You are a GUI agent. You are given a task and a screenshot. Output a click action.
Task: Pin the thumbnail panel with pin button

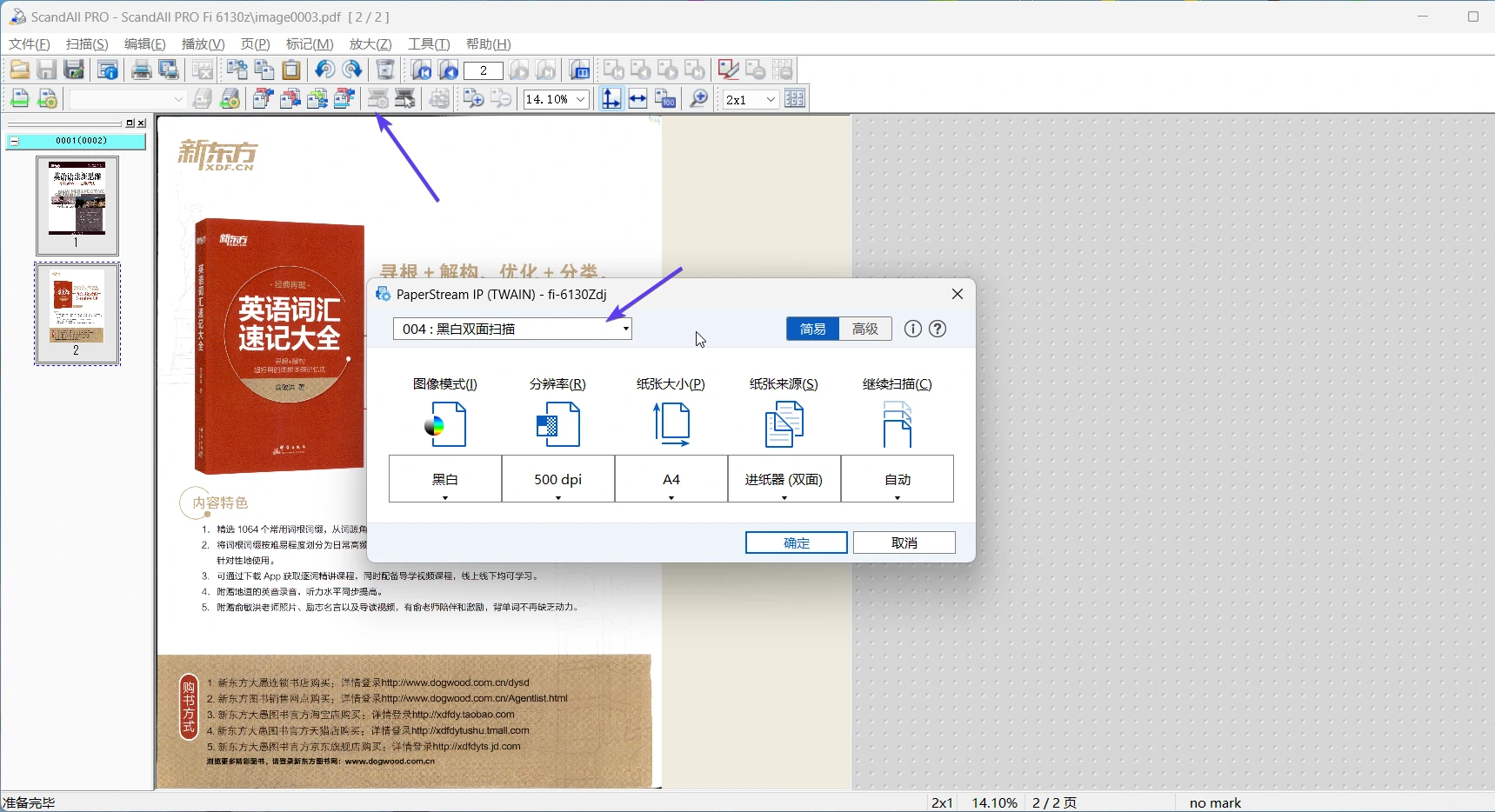pos(130,123)
